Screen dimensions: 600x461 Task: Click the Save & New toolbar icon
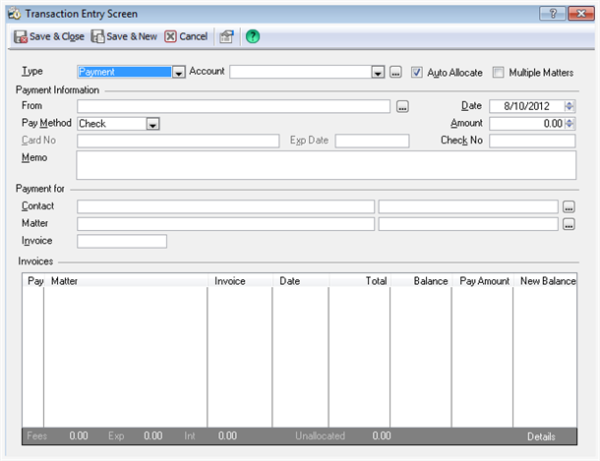[98, 37]
